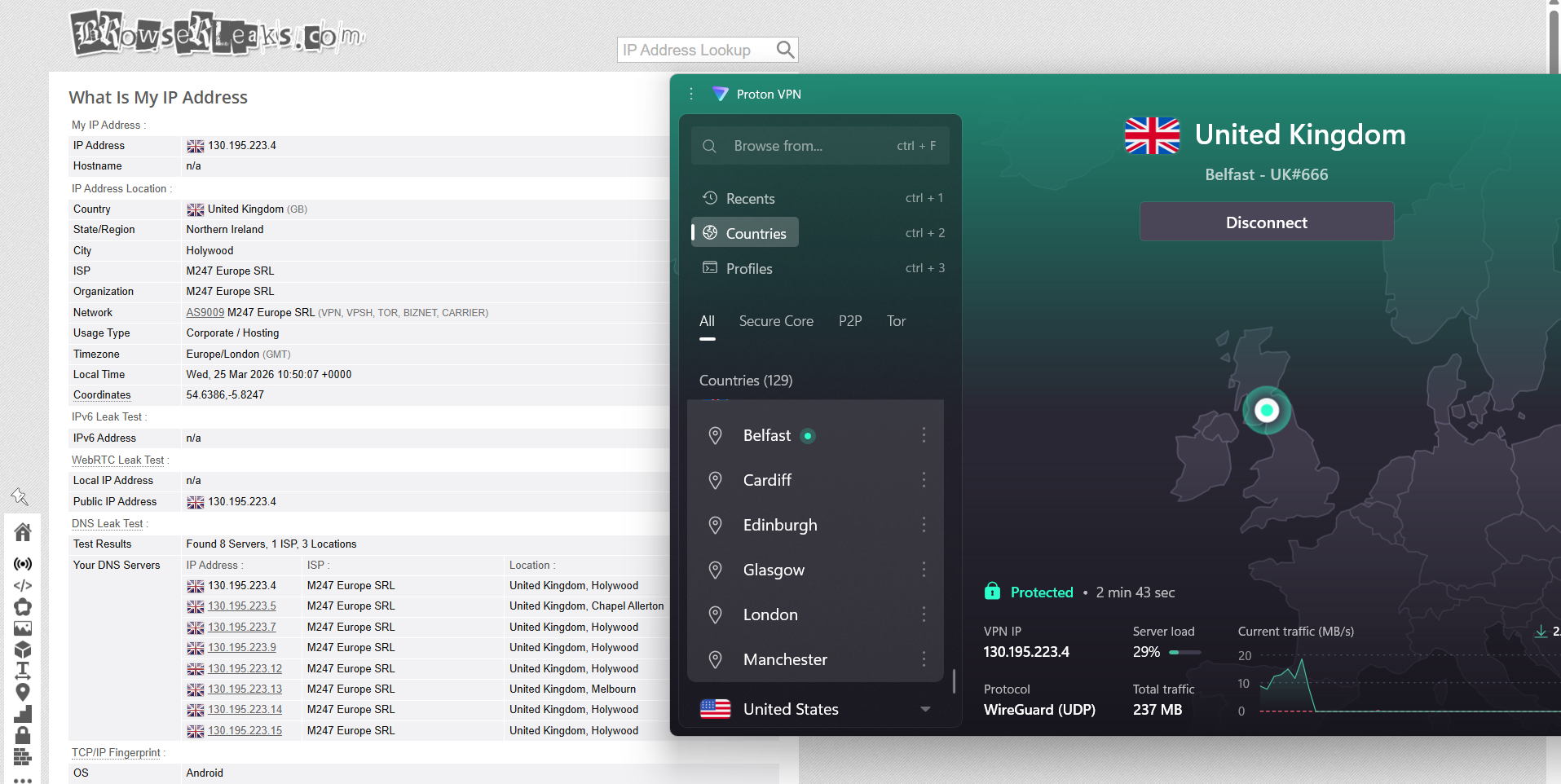Open the AS9009 network link
Viewport: 1561px width, 784px height.
pos(205,312)
